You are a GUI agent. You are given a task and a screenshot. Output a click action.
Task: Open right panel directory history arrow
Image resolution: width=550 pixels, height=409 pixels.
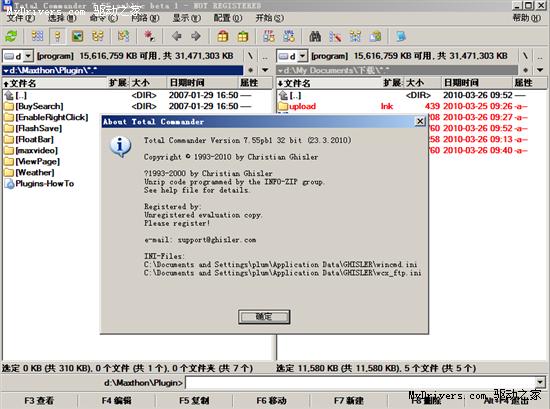point(540,70)
